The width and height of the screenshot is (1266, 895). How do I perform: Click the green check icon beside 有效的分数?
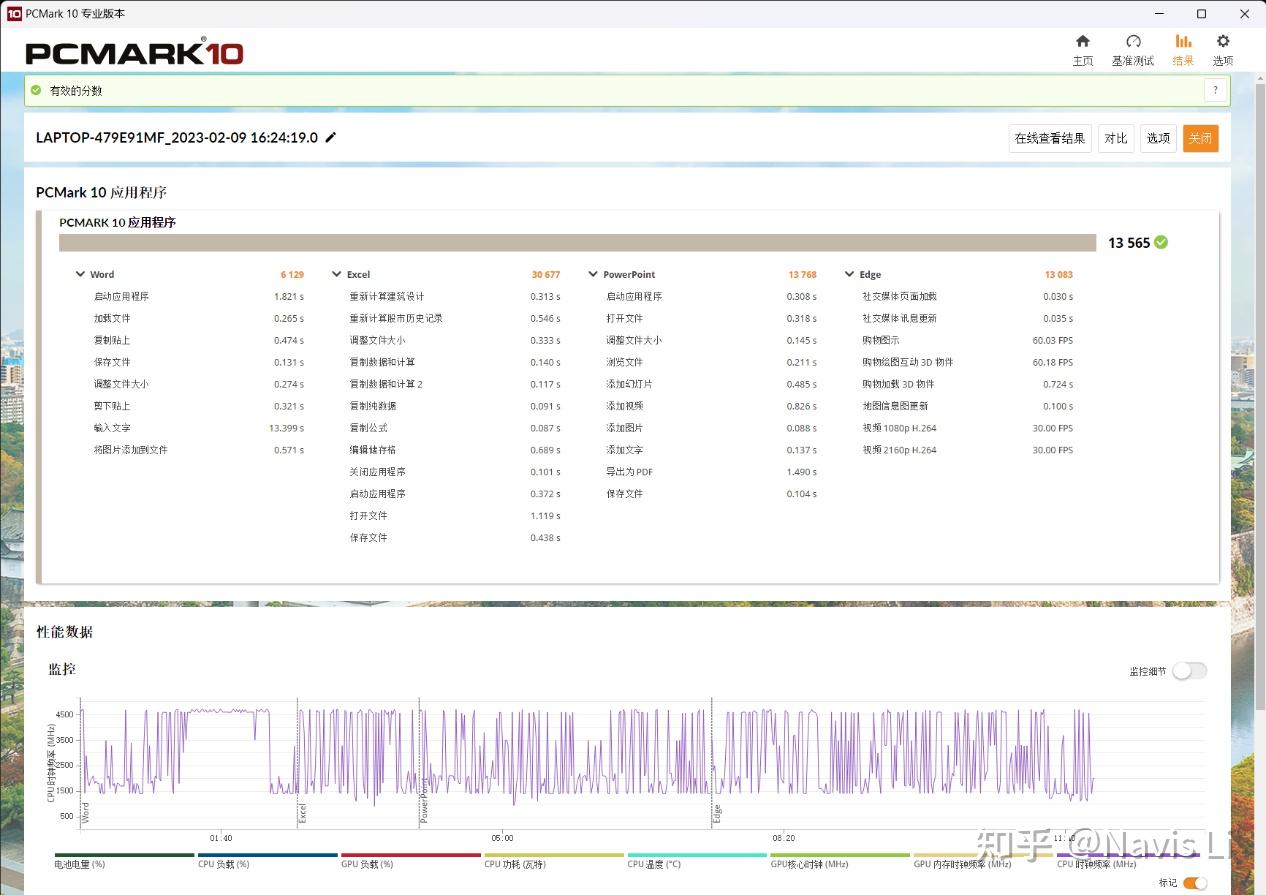(36, 91)
